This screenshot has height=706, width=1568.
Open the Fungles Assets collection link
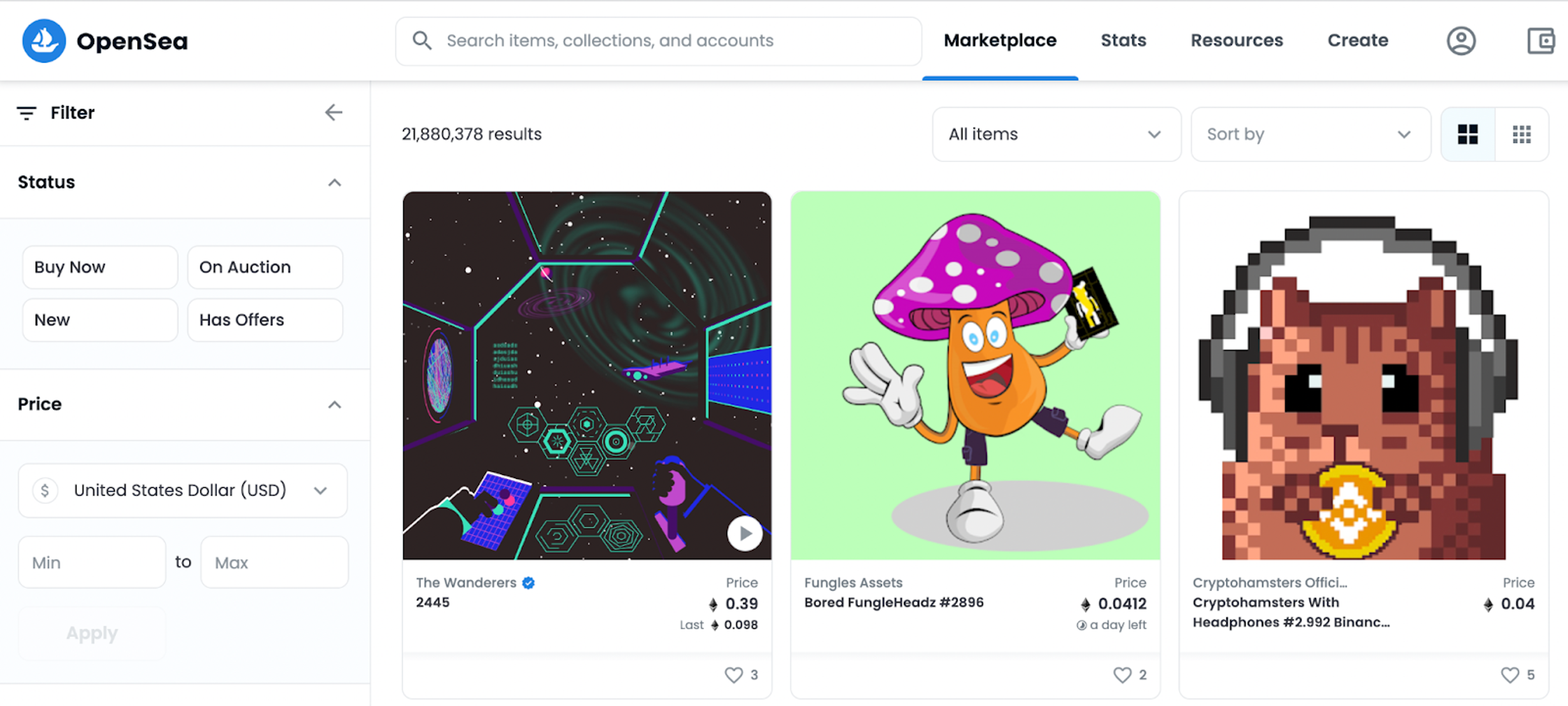tap(853, 583)
